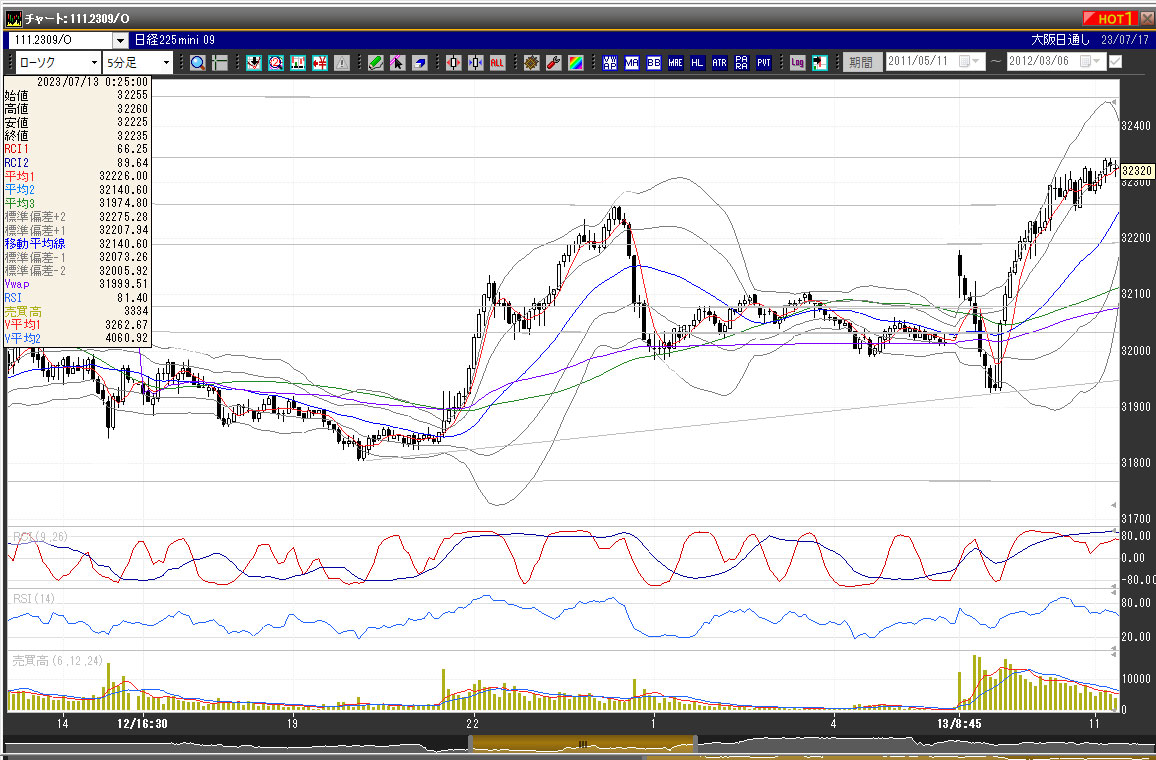Toggle the MAE envelope indicator

675,63
